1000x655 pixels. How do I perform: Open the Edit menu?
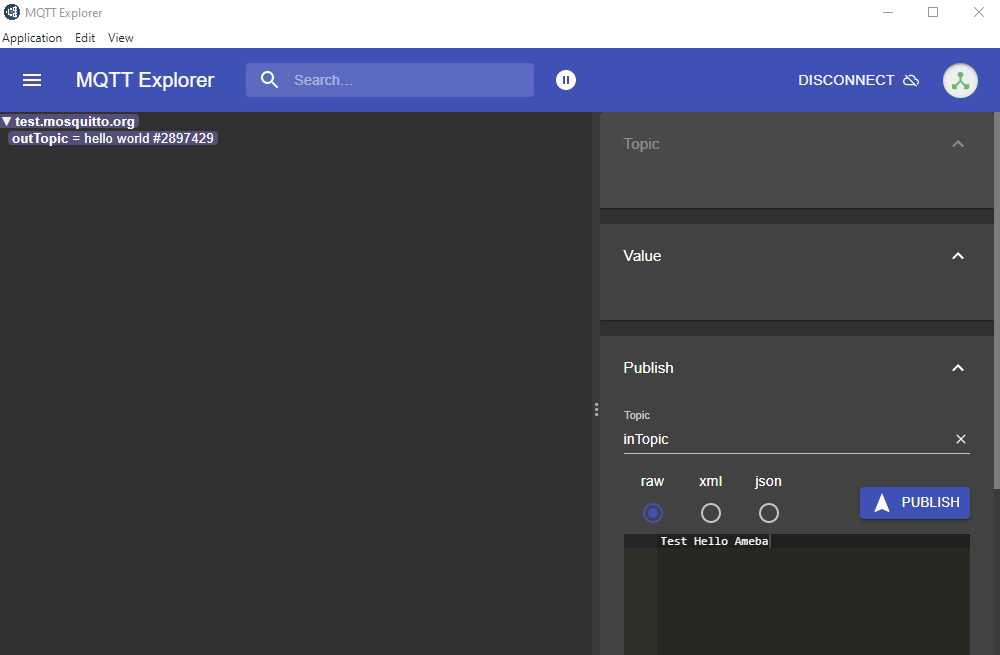click(x=85, y=38)
